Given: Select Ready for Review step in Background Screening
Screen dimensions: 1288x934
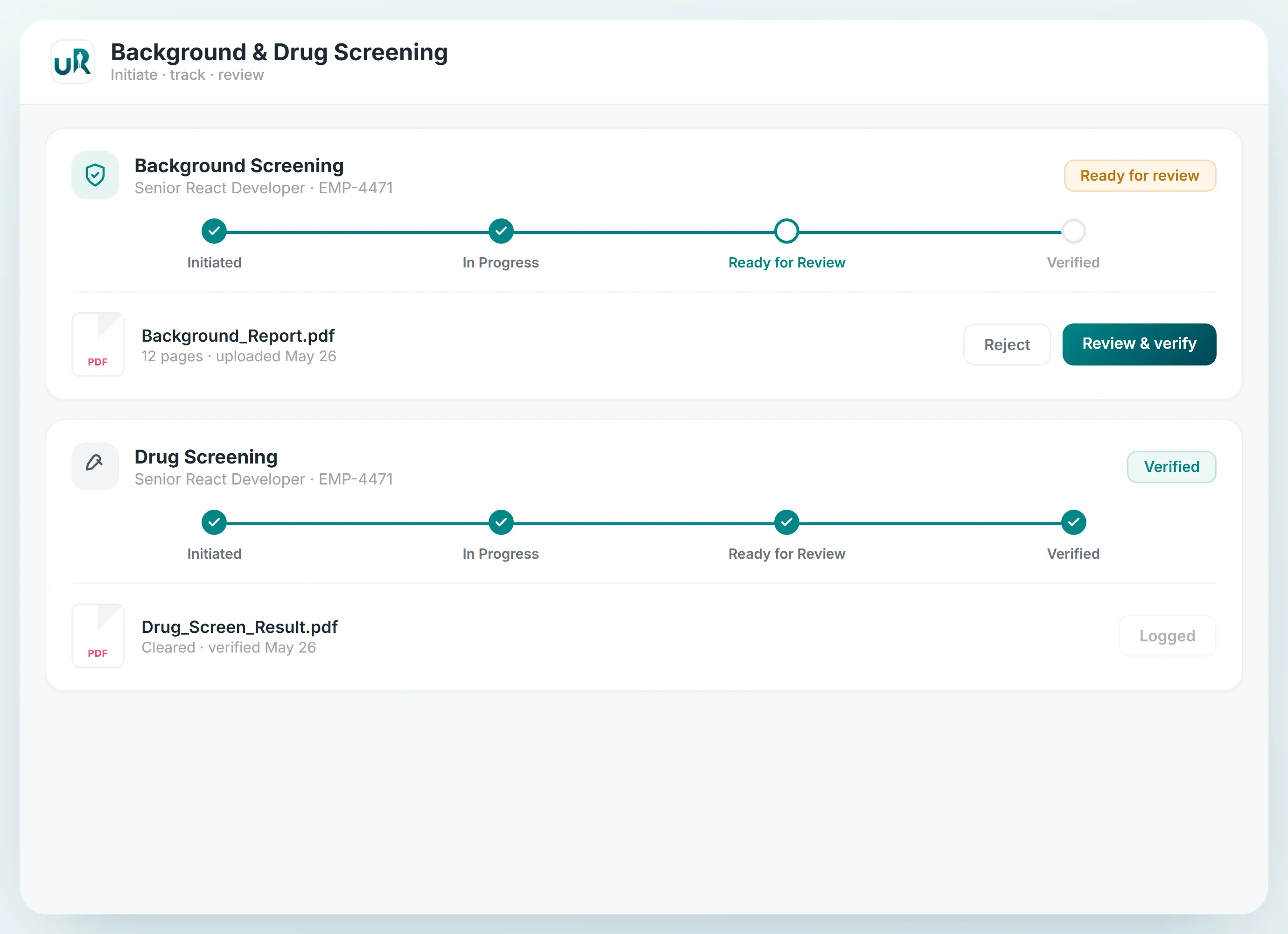Looking at the screenshot, I should pos(786,231).
